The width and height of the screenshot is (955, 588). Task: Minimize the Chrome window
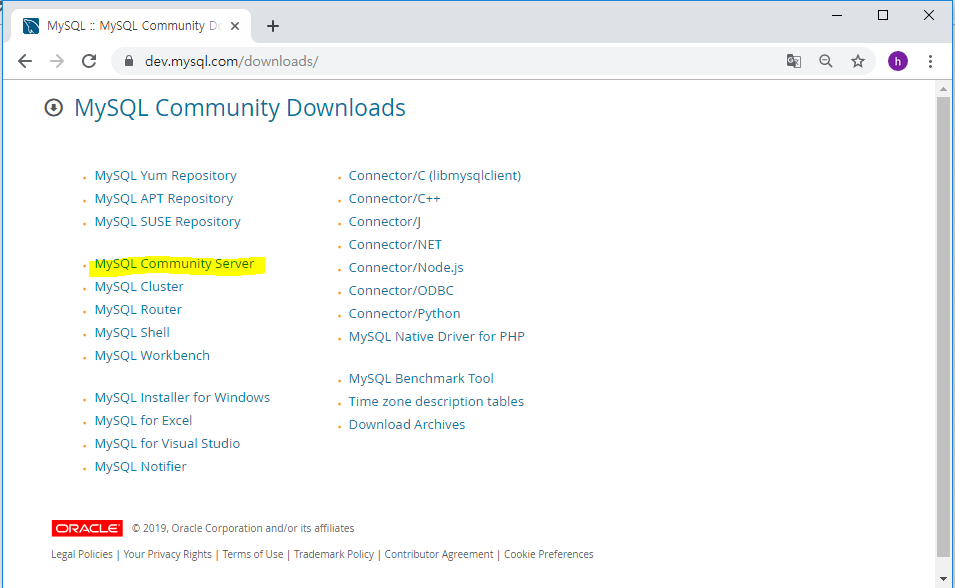coord(837,15)
